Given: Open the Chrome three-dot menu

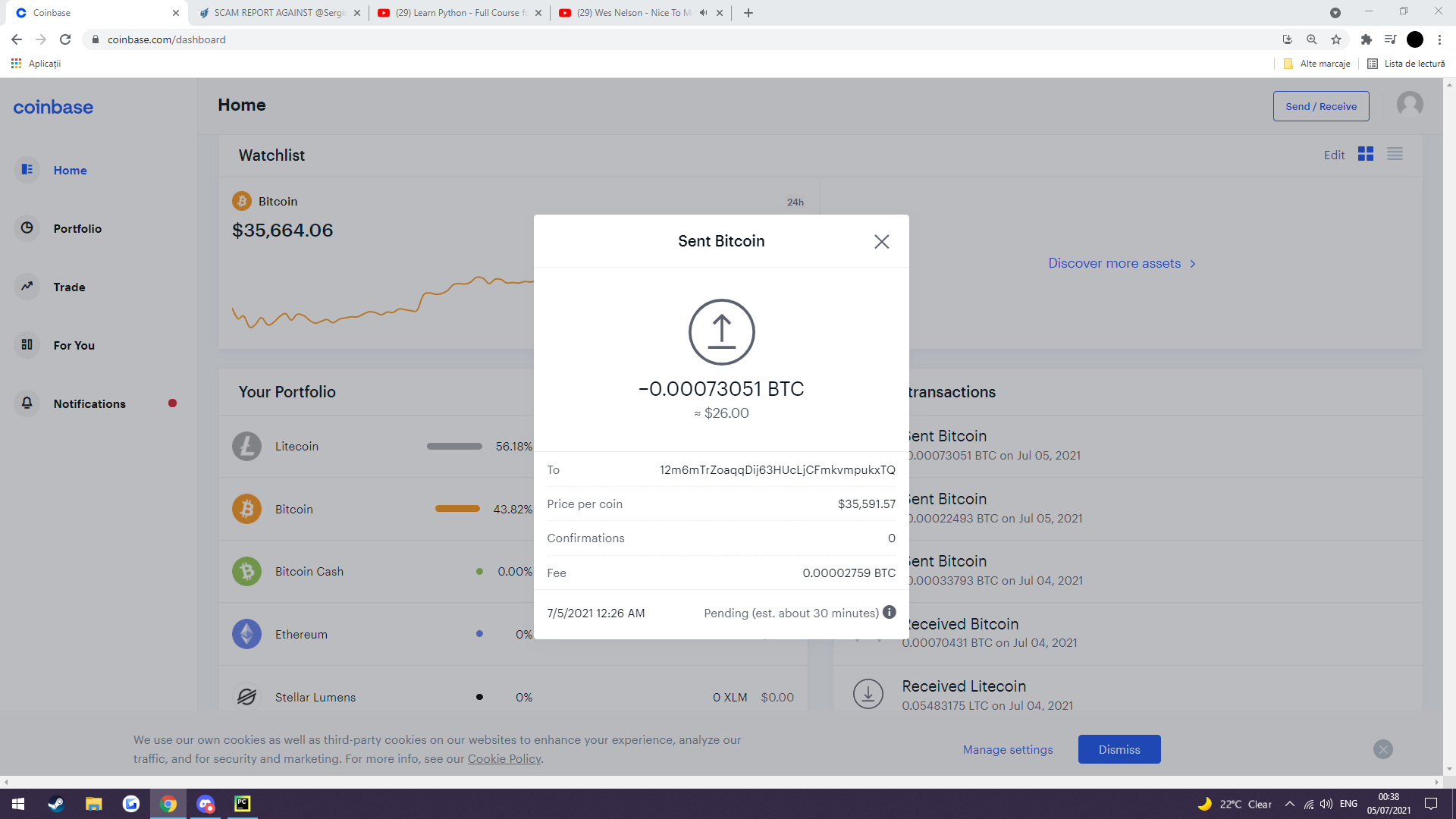Looking at the screenshot, I should 1439,39.
